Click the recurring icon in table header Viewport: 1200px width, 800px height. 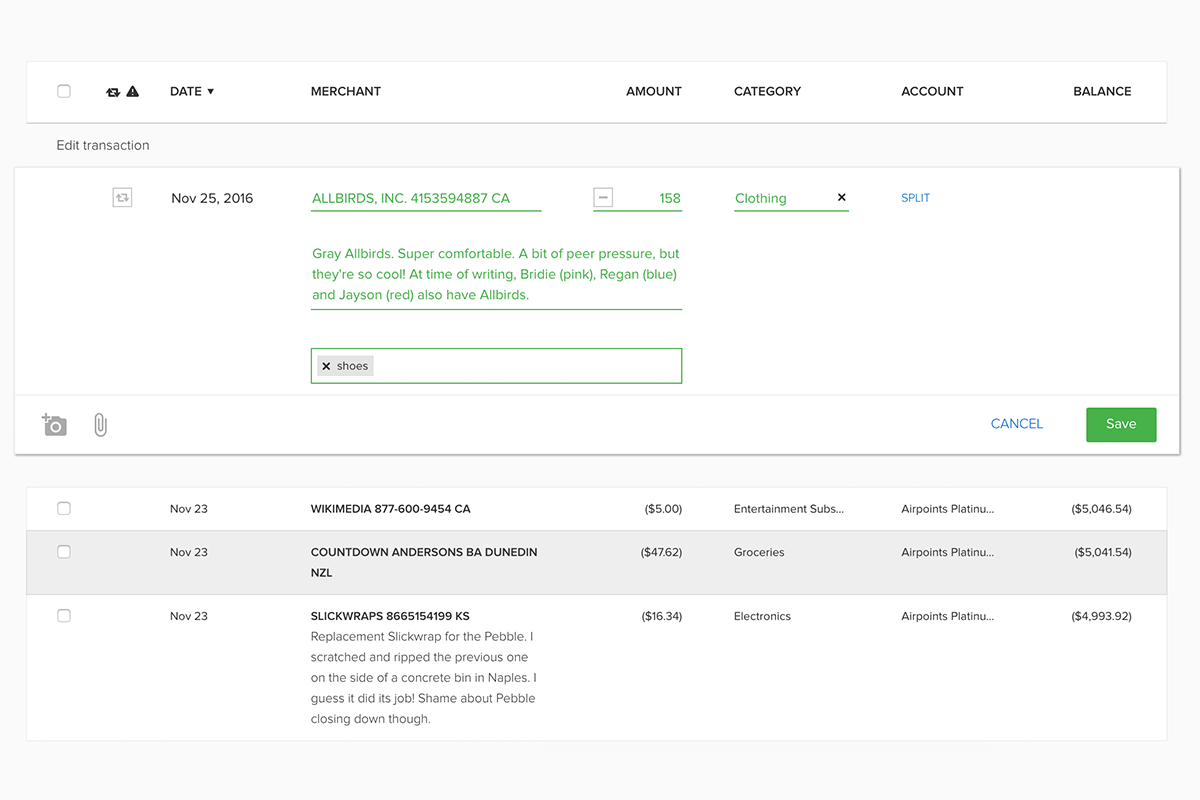113,92
